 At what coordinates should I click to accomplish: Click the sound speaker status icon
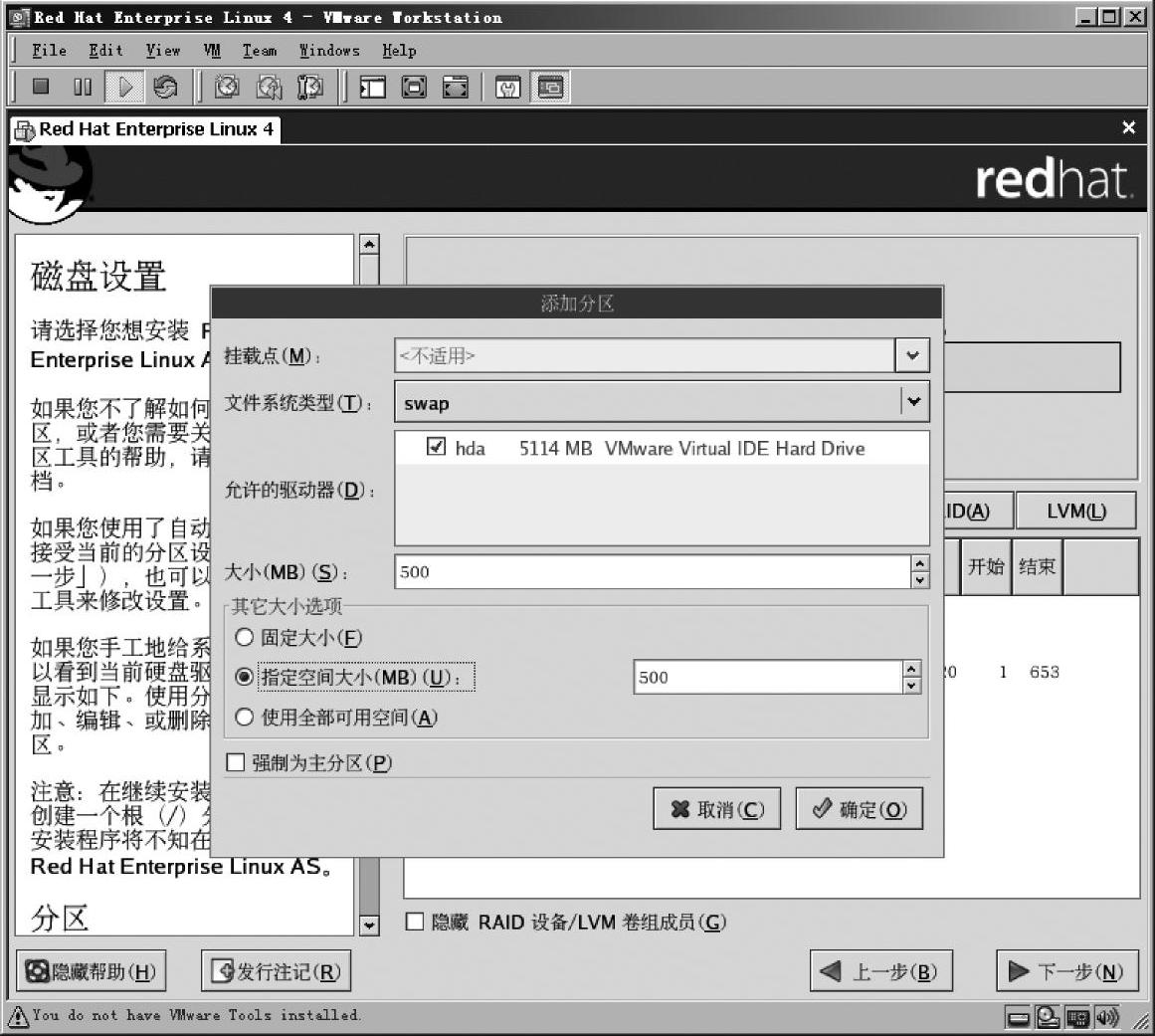1107,1017
